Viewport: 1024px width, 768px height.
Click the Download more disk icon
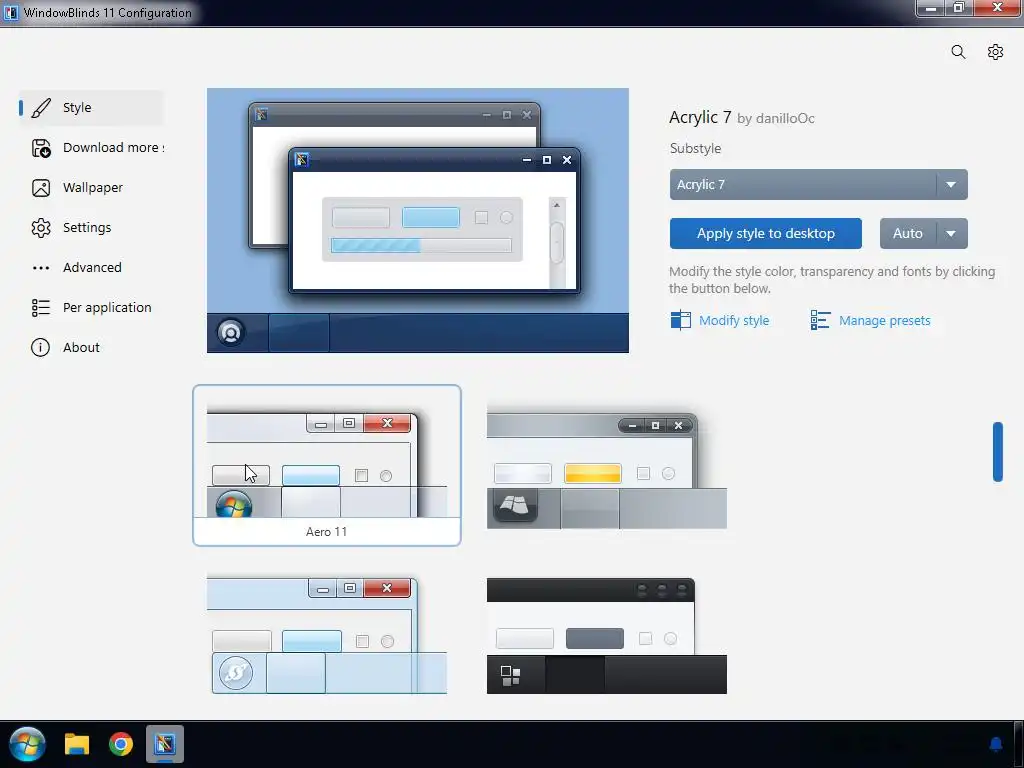point(41,148)
